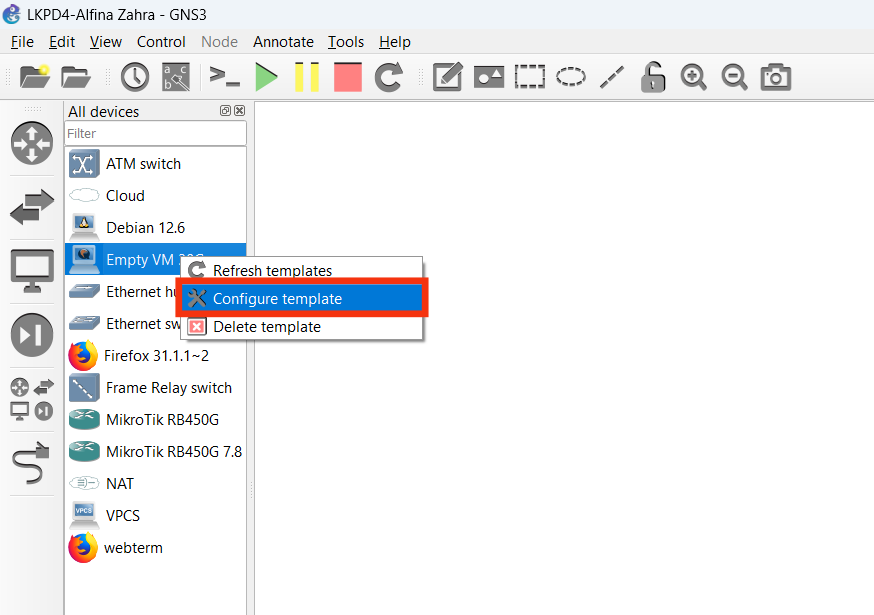This screenshot has width=874, height=615.
Task: Open the snapshot manager clock icon
Action: [134, 77]
